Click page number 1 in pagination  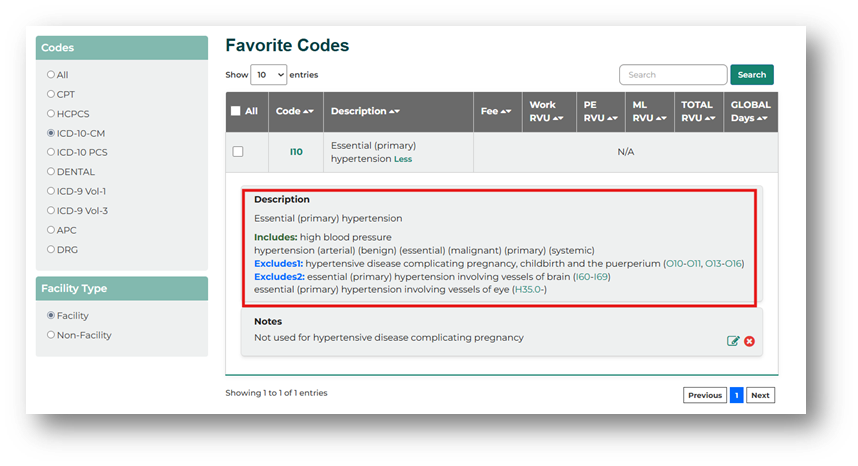point(736,395)
